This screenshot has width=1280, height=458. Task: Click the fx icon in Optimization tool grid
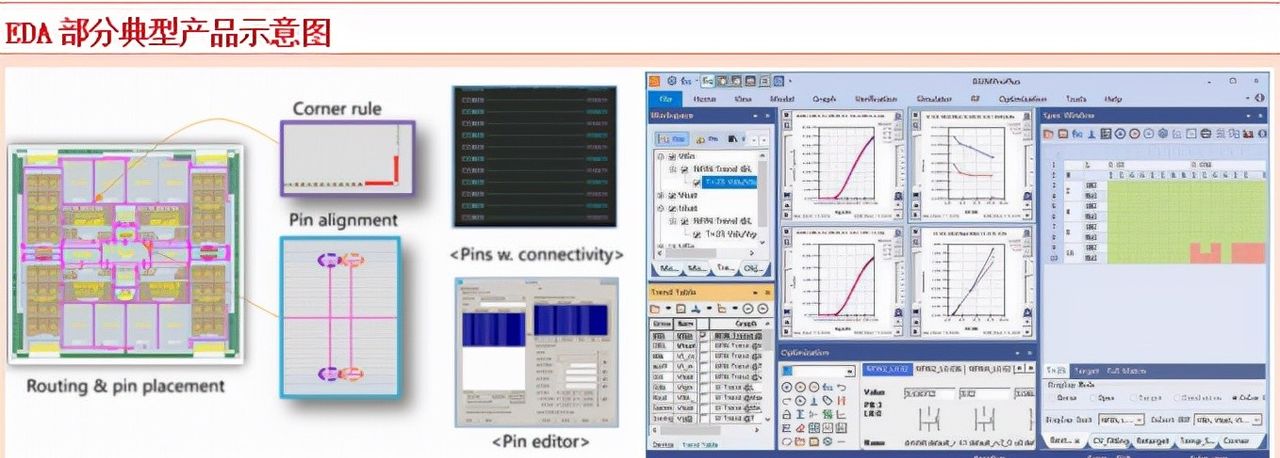(x=827, y=387)
